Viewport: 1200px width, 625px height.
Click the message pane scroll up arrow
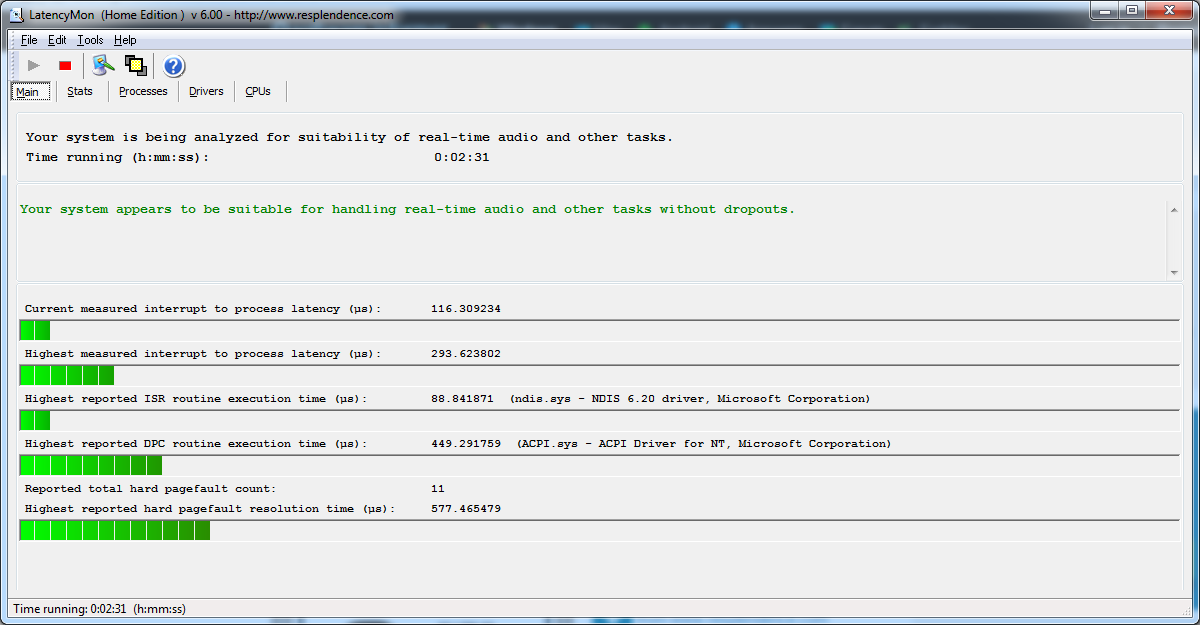(x=1174, y=208)
